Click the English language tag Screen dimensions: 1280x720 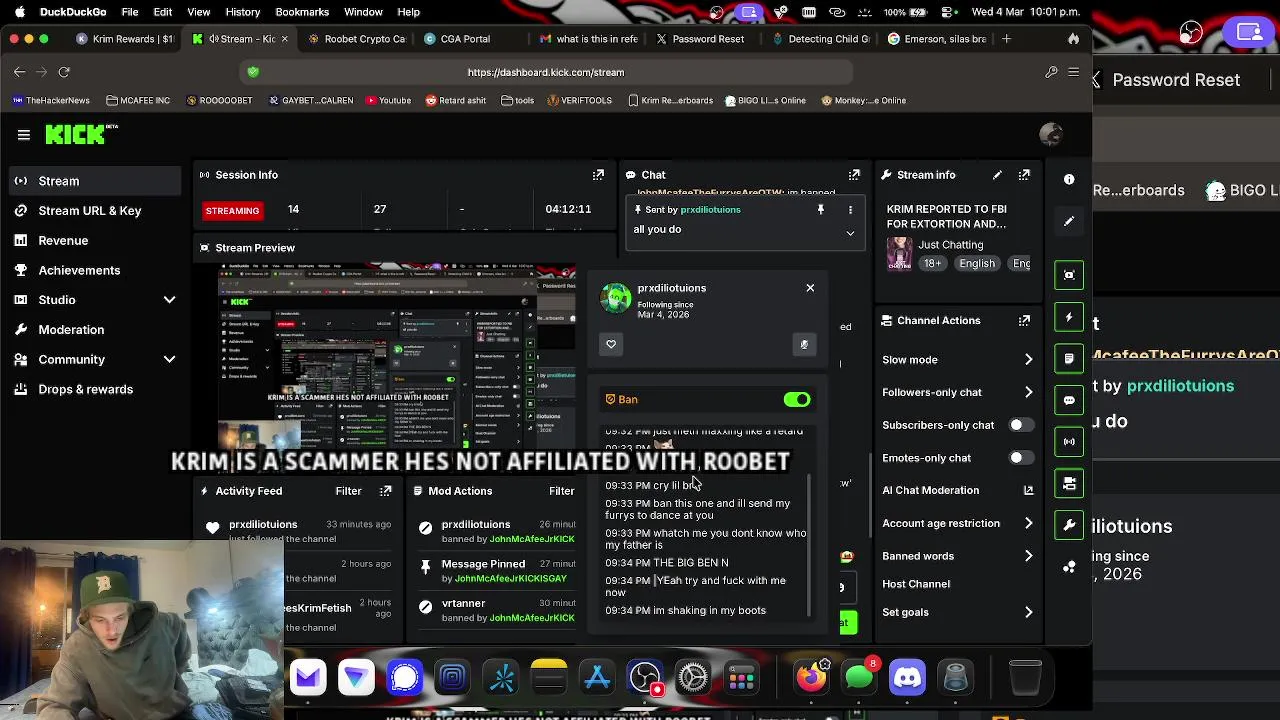pos(977,263)
